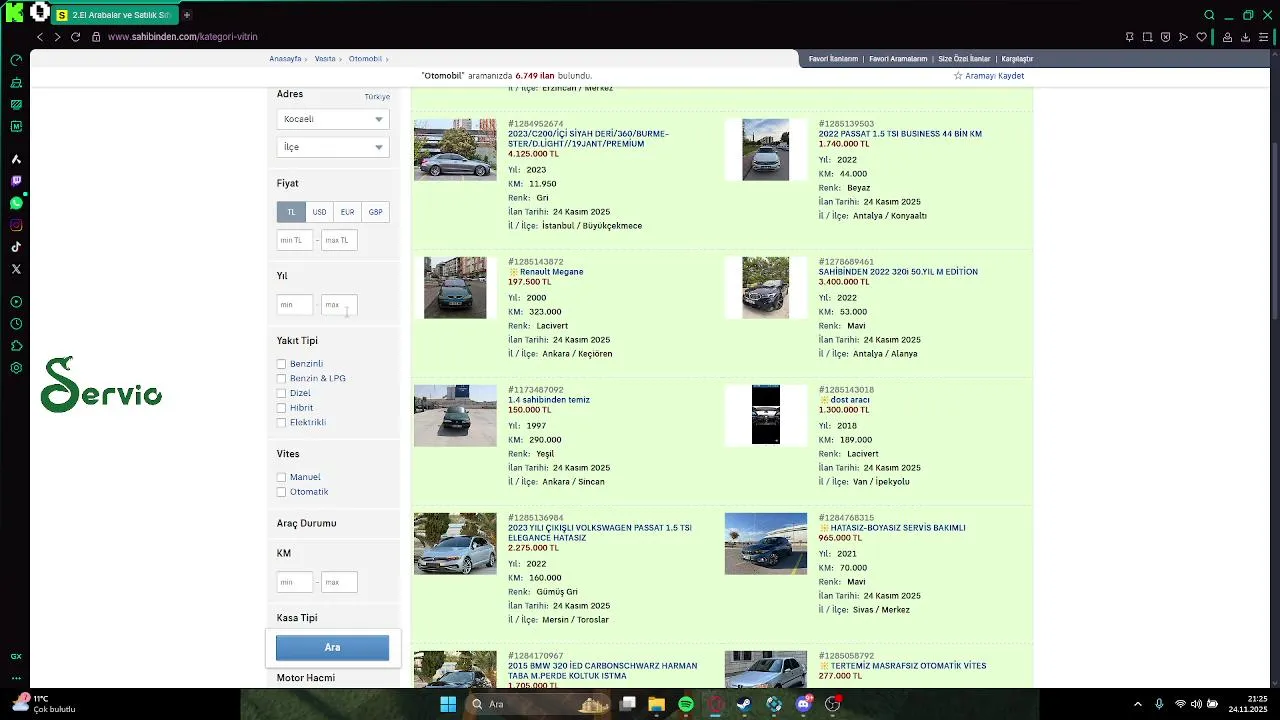Open the Türkiye address reset link
The width and height of the screenshot is (1280, 720).
(x=377, y=97)
